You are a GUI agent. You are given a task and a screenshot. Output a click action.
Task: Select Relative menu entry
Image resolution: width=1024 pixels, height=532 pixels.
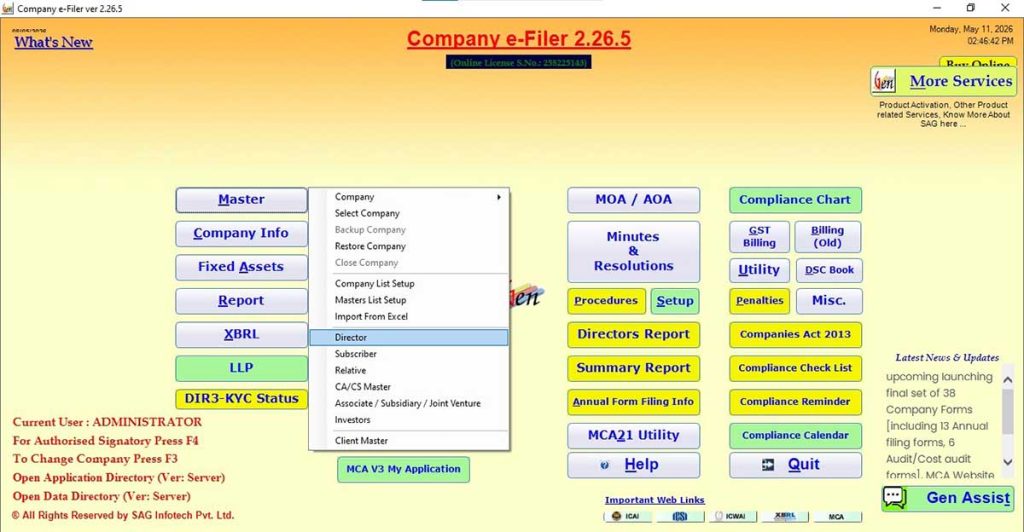coord(409,370)
